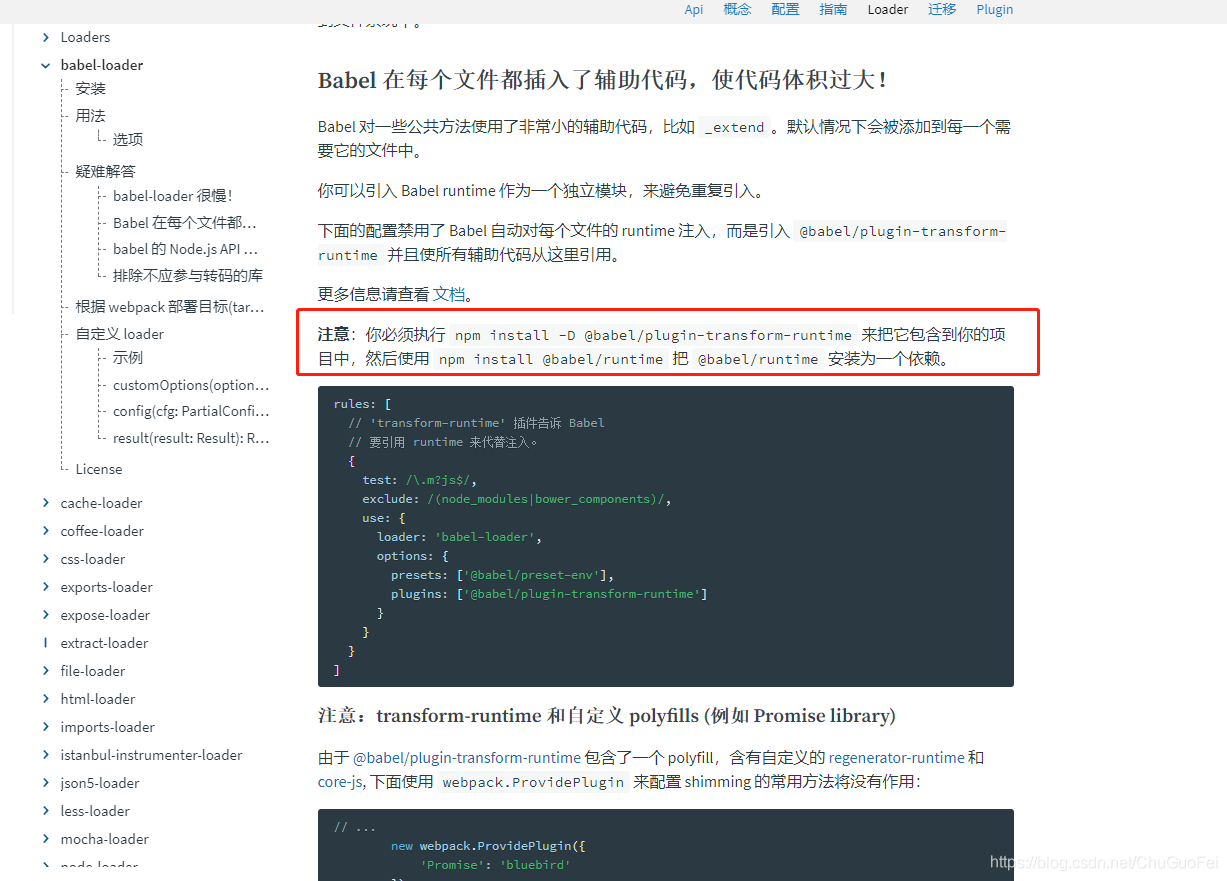Expand the exports-loader chevron
The width and height of the screenshot is (1227, 881).
point(46,587)
